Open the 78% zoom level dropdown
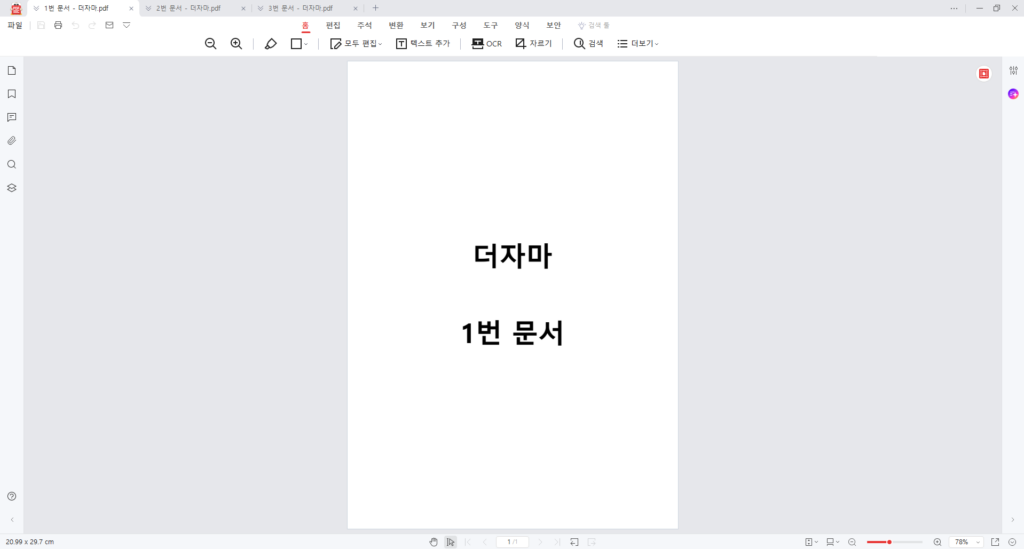Image resolution: width=1024 pixels, height=549 pixels. click(x=967, y=542)
